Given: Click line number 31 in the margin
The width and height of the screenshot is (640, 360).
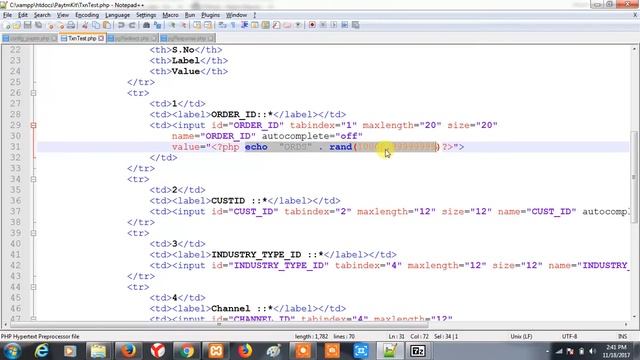Looking at the screenshot, I should 16,147.
